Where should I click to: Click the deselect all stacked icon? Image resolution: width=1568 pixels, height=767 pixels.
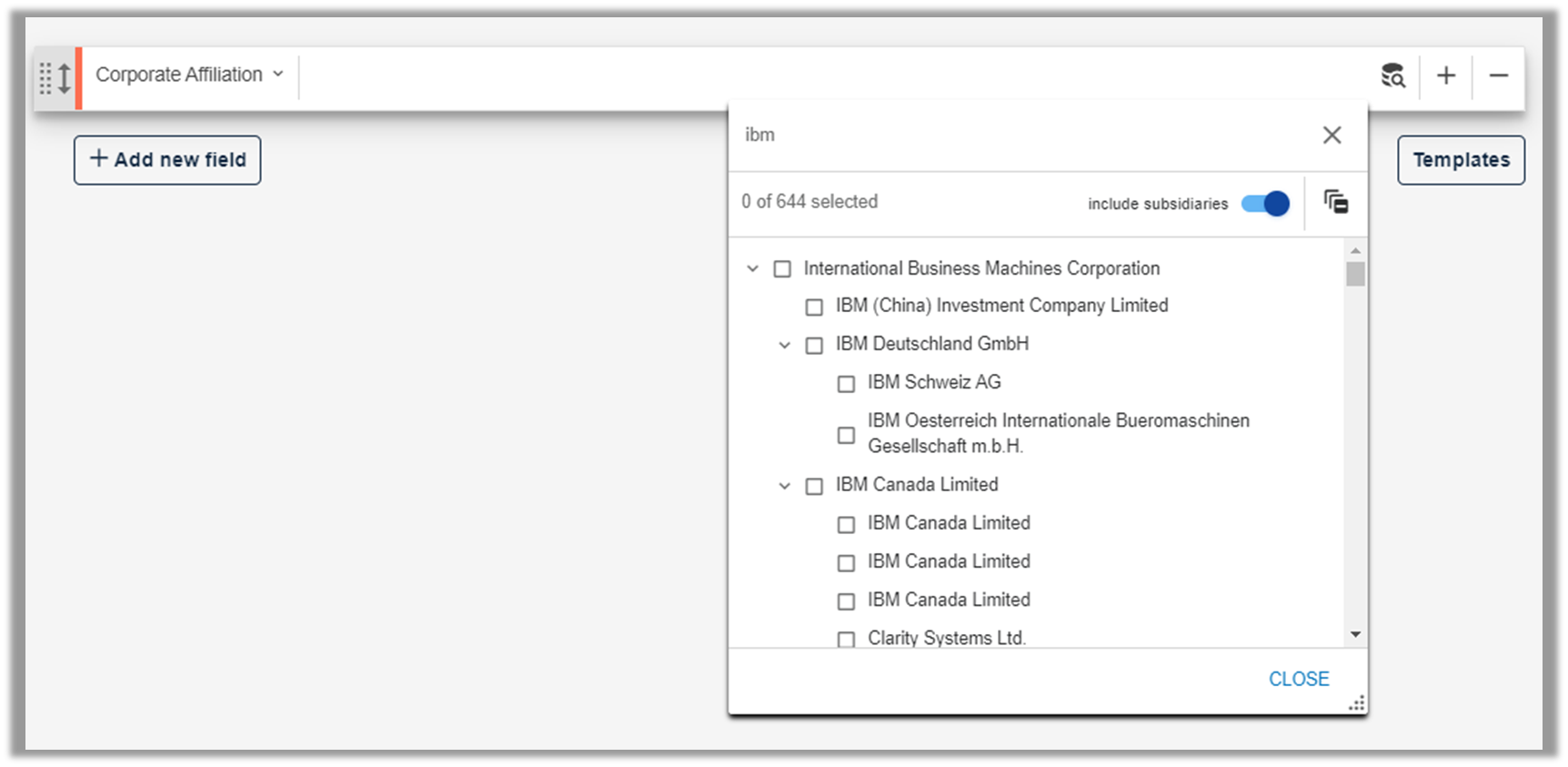(x=1336, y=202)
